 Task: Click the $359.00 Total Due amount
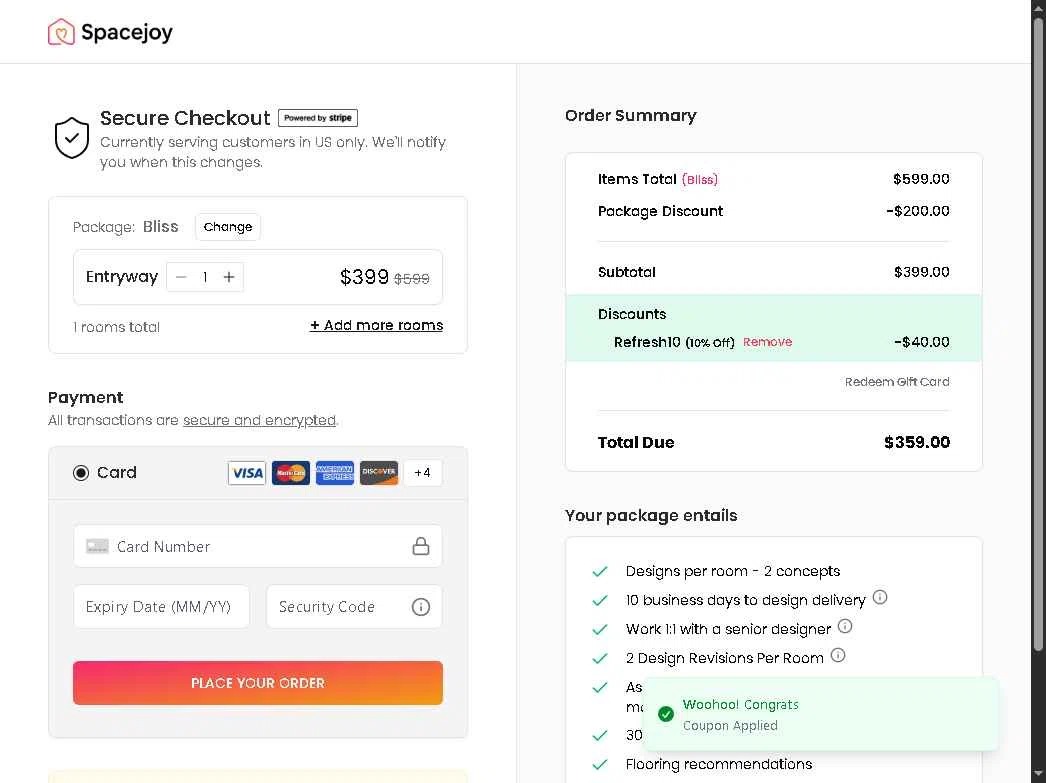pyautogui.click(x=917, y=442)
